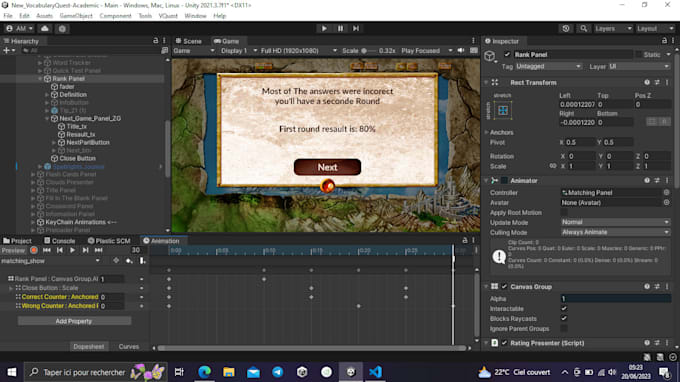The image size is (680, 382).
Task: Toggle the Static checkbox
Action: click(x=638, y=55)
